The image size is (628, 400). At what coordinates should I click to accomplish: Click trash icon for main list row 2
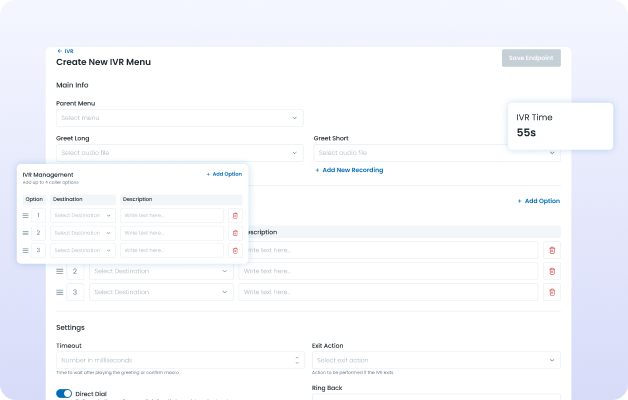point(552,271)
